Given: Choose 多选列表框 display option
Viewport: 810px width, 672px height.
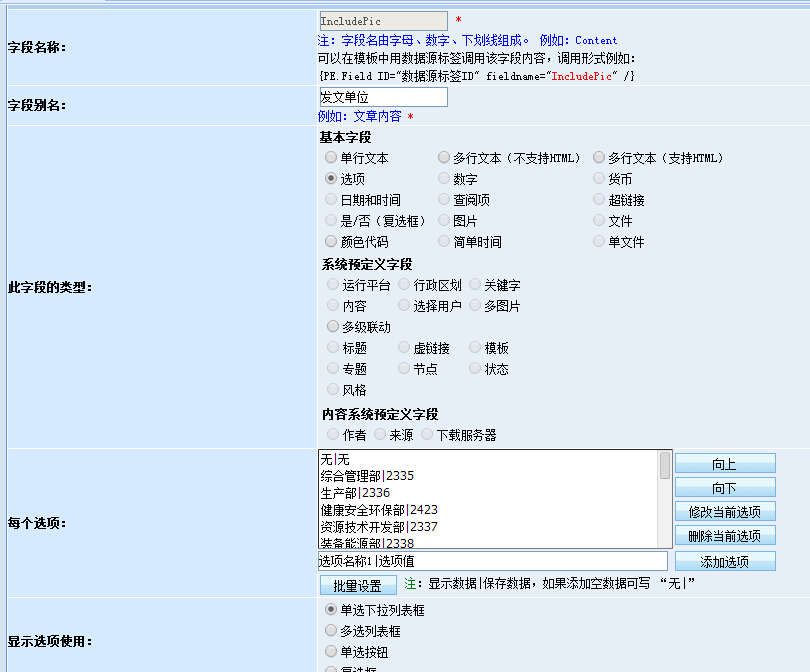Looking at the screenshot, I should (331, 631).
